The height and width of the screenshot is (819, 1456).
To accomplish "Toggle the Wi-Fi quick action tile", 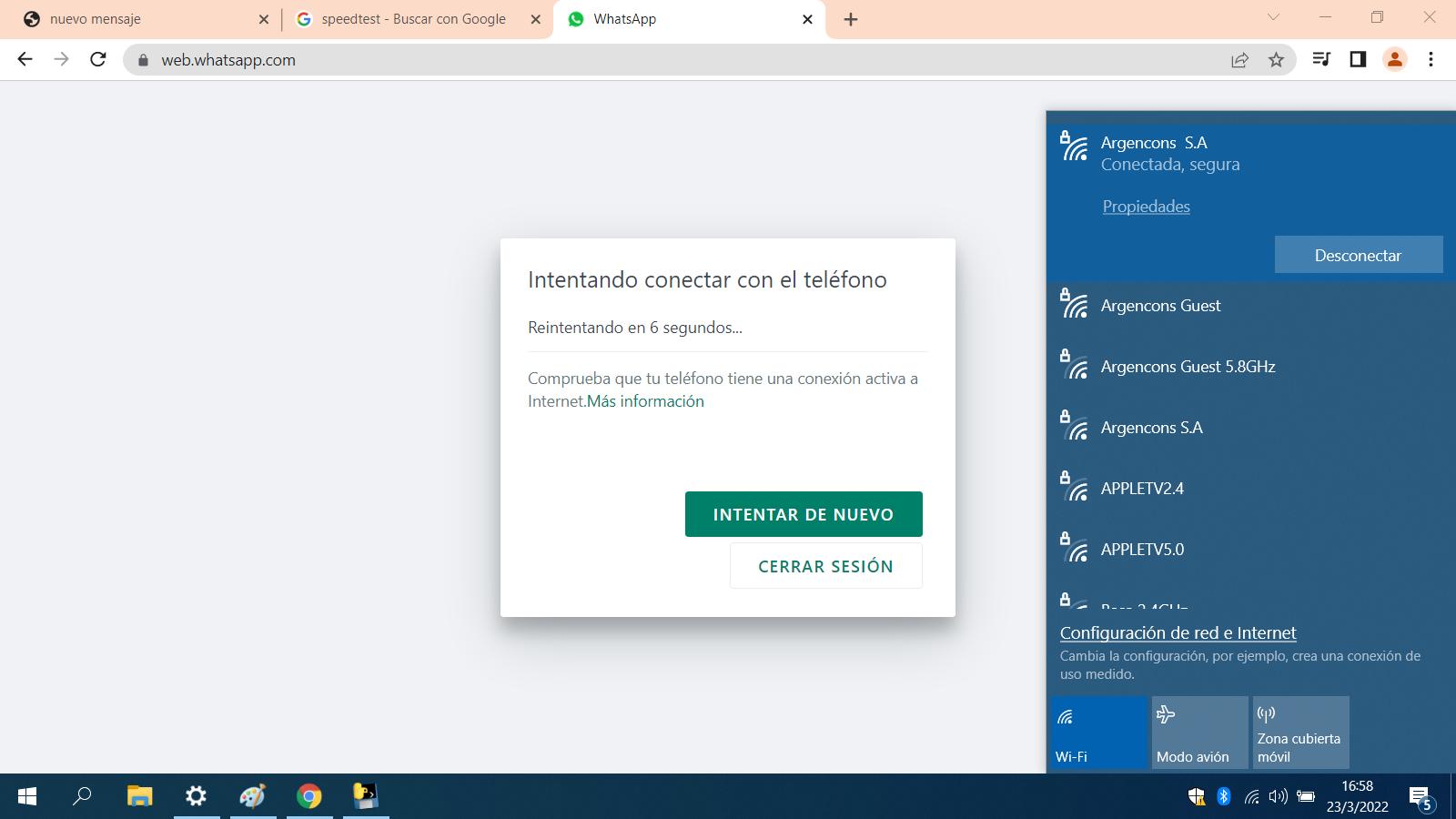I will [1098, 733].
